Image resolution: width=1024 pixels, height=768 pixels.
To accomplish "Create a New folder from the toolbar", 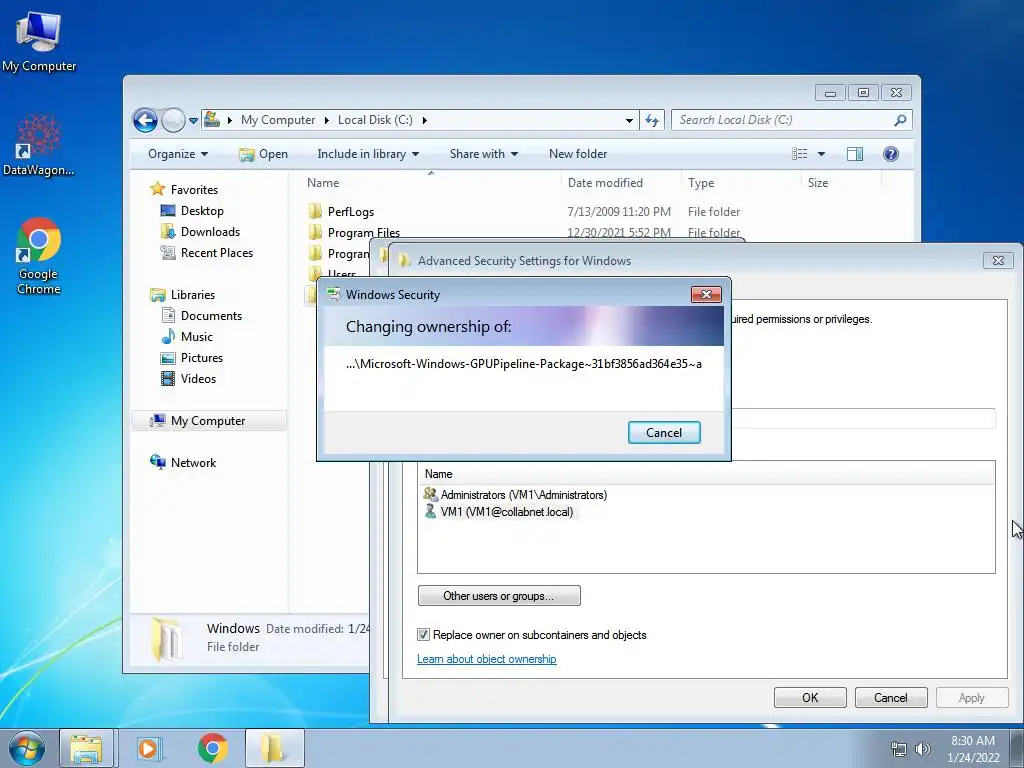I will click(578, 154).
